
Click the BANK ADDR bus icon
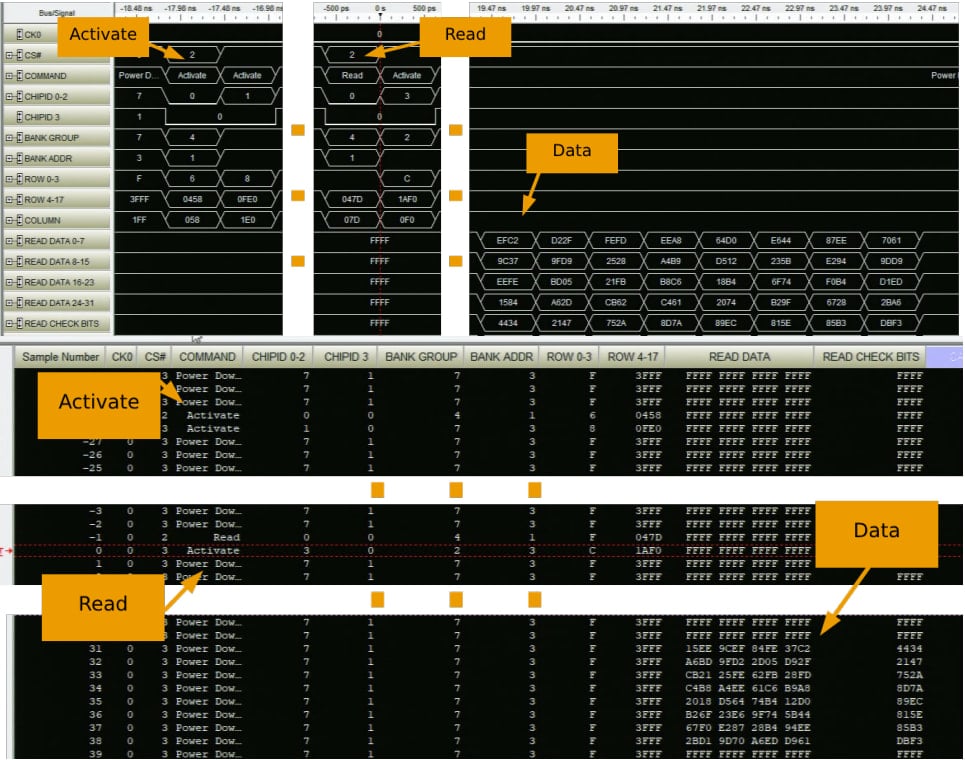[x=18, y=157]
